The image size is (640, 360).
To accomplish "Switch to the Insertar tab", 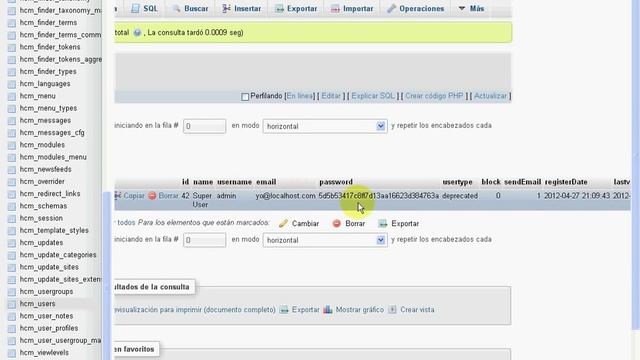I will [242, 8].
